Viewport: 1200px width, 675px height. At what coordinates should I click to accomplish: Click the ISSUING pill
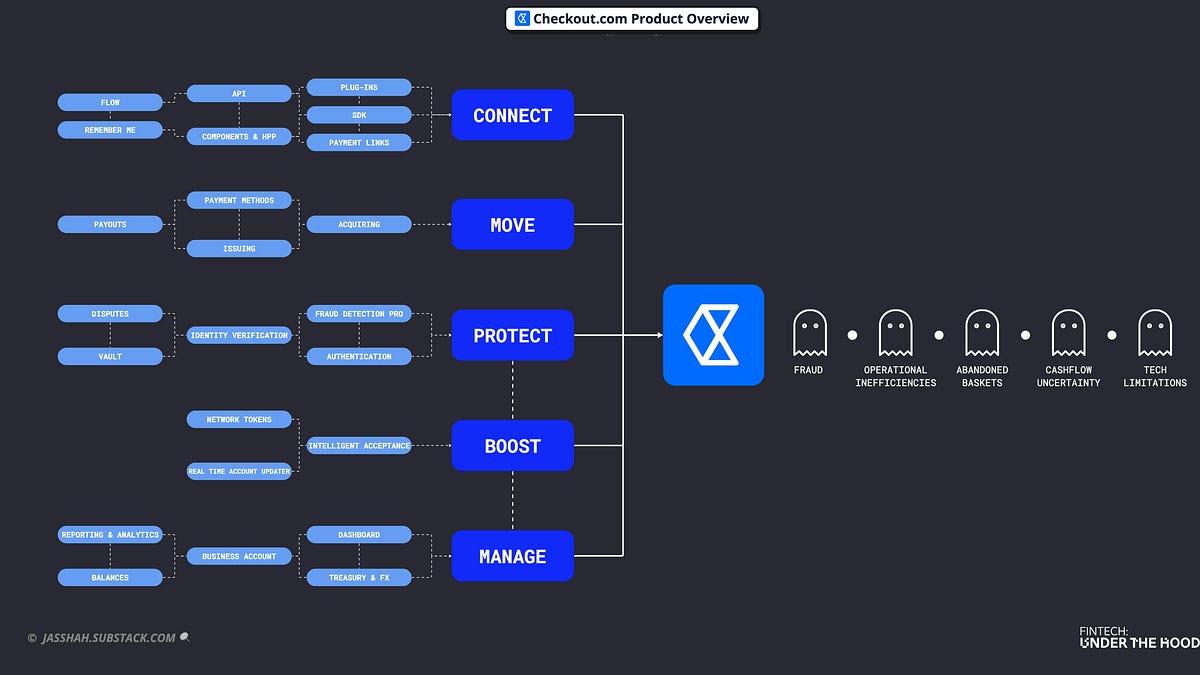click(x=239, y=248)
